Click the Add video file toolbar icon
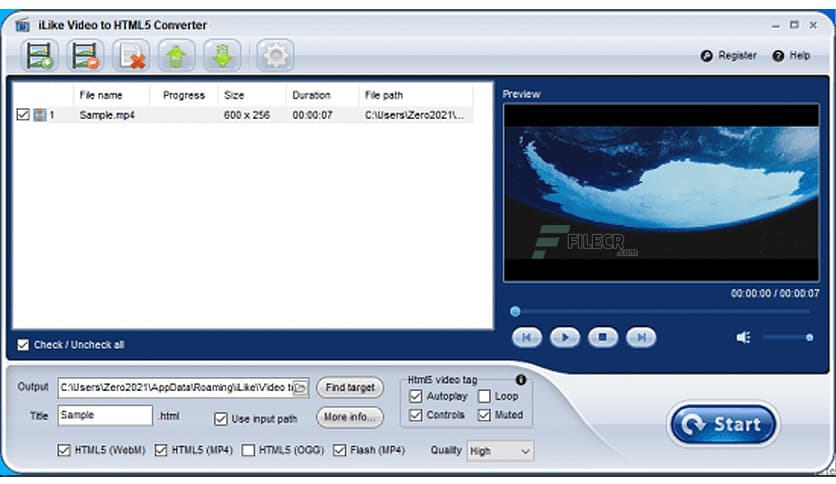Image resolution: width=836 pixels, height=484 pixels. coord(40,55)
